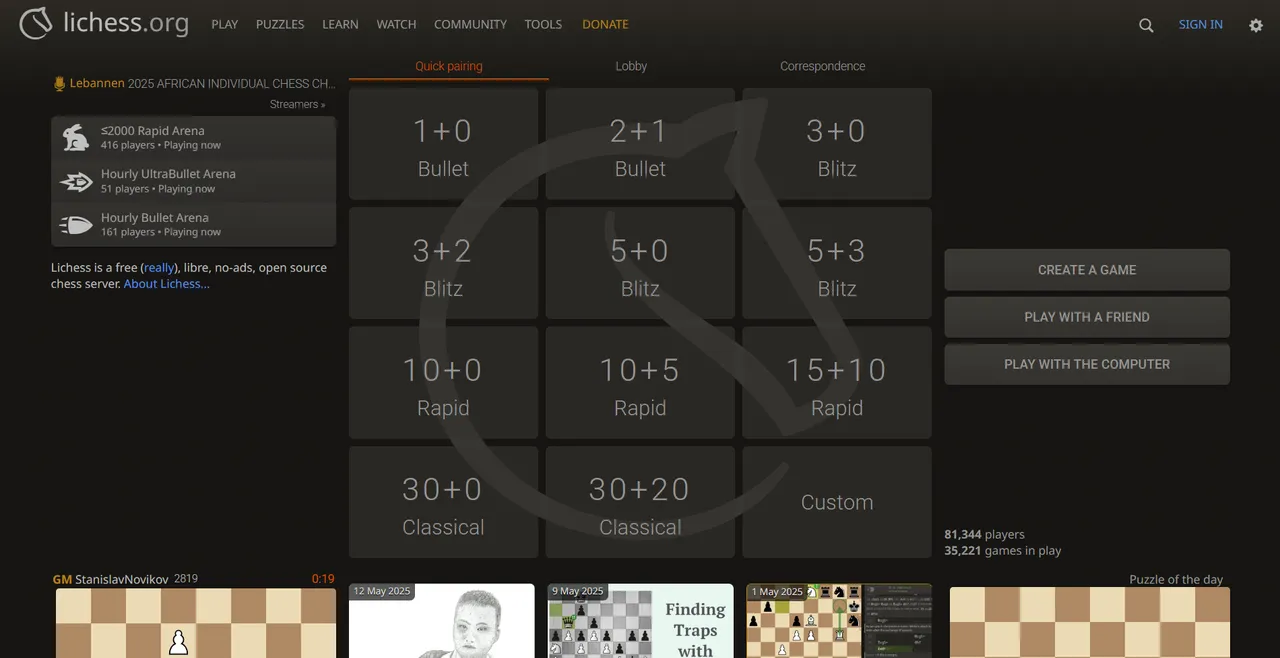Click the UltraBullet Arena icon
This screenshot has width=1280, height=658.
(76, 181)
